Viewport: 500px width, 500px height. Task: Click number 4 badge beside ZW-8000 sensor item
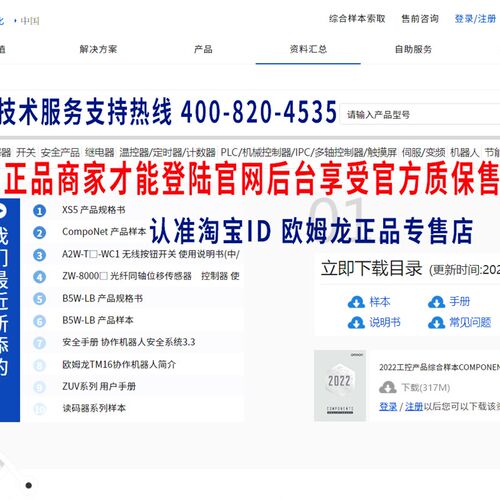coord(40,277)
